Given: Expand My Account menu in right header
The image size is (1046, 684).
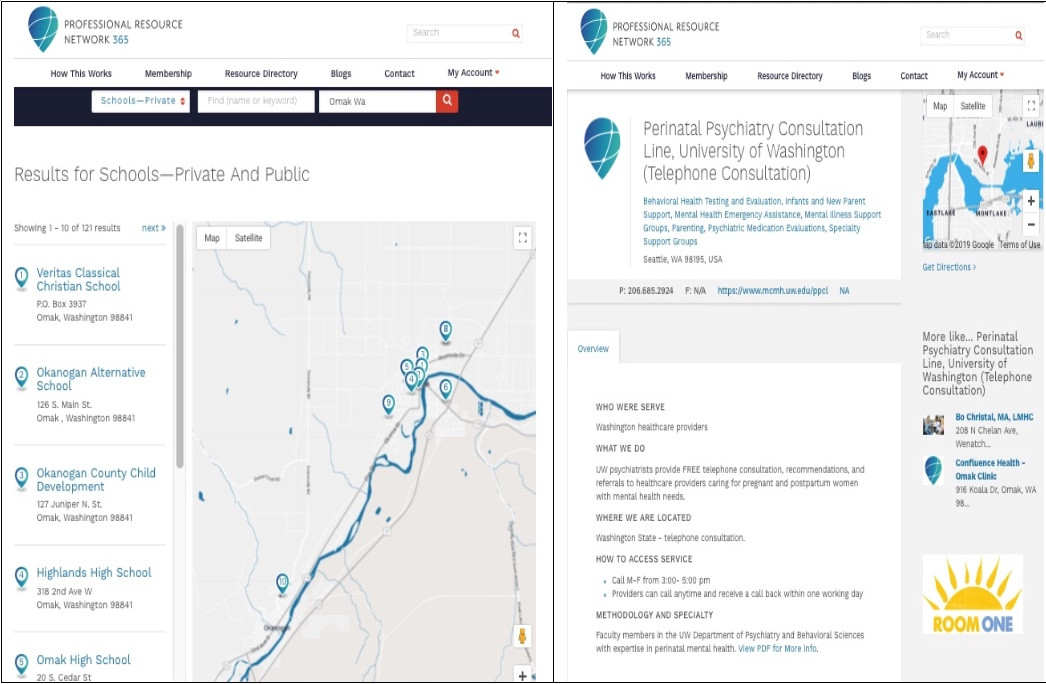Looking at the screenshot, I should (x=980, y=76).
